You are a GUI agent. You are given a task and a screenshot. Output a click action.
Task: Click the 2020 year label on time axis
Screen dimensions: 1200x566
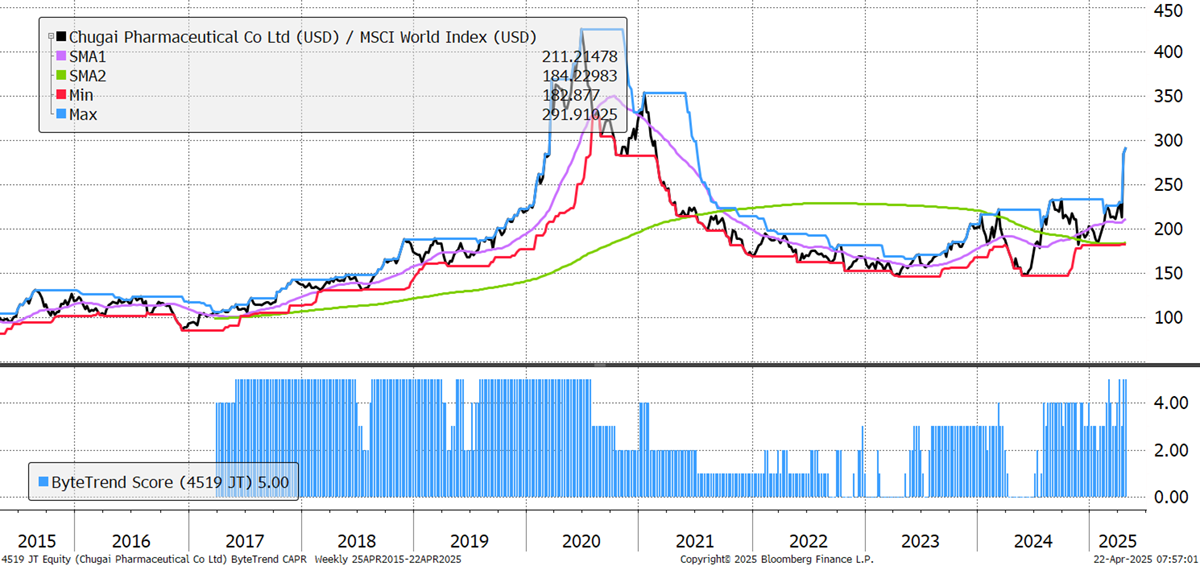coord(582,540)
